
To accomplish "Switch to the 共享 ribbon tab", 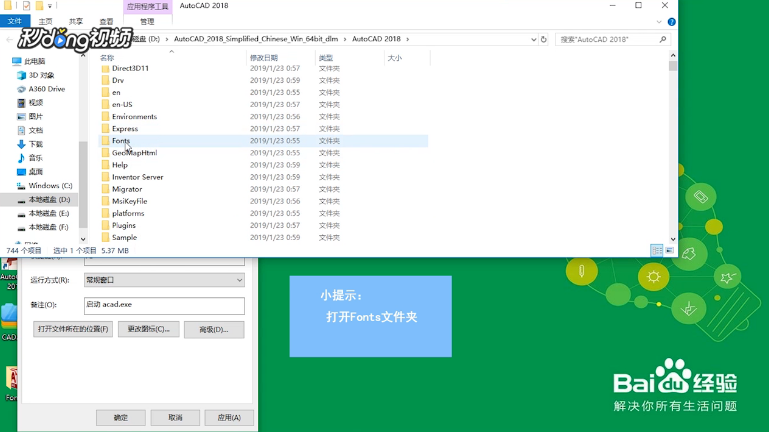I will click(x=76, y=22).
